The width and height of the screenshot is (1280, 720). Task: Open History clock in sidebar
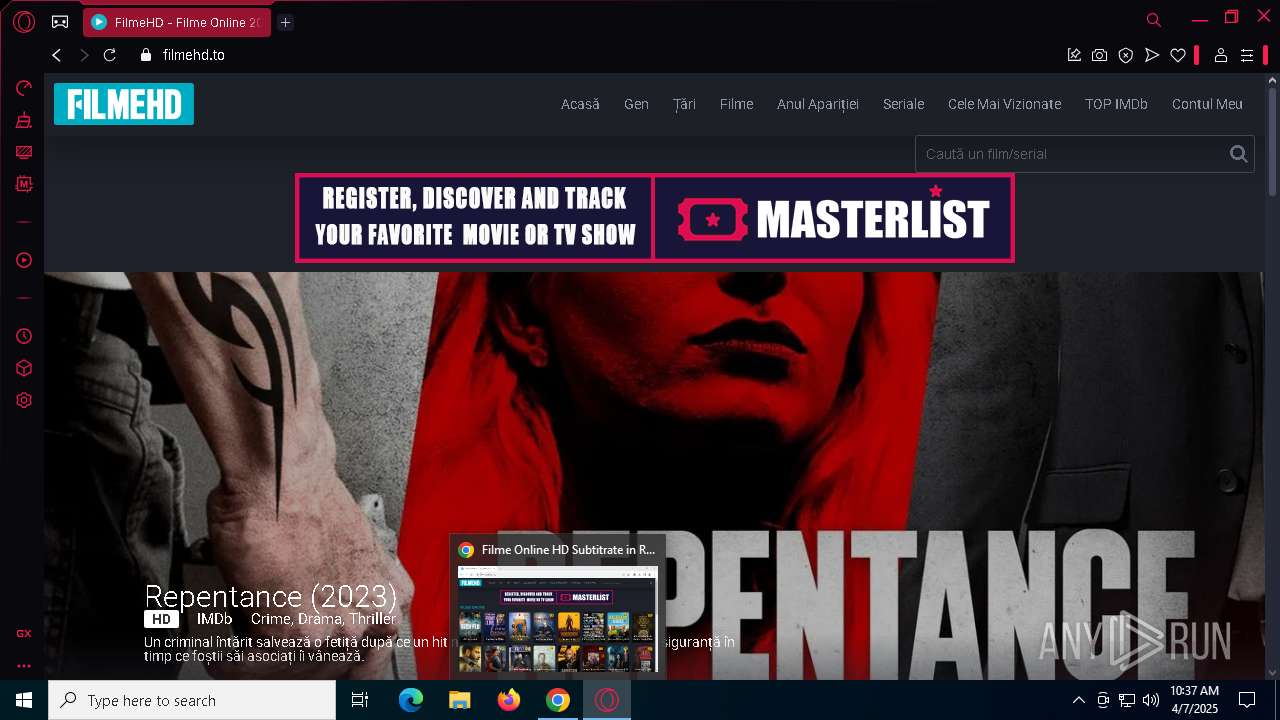(x=24, y=336)
